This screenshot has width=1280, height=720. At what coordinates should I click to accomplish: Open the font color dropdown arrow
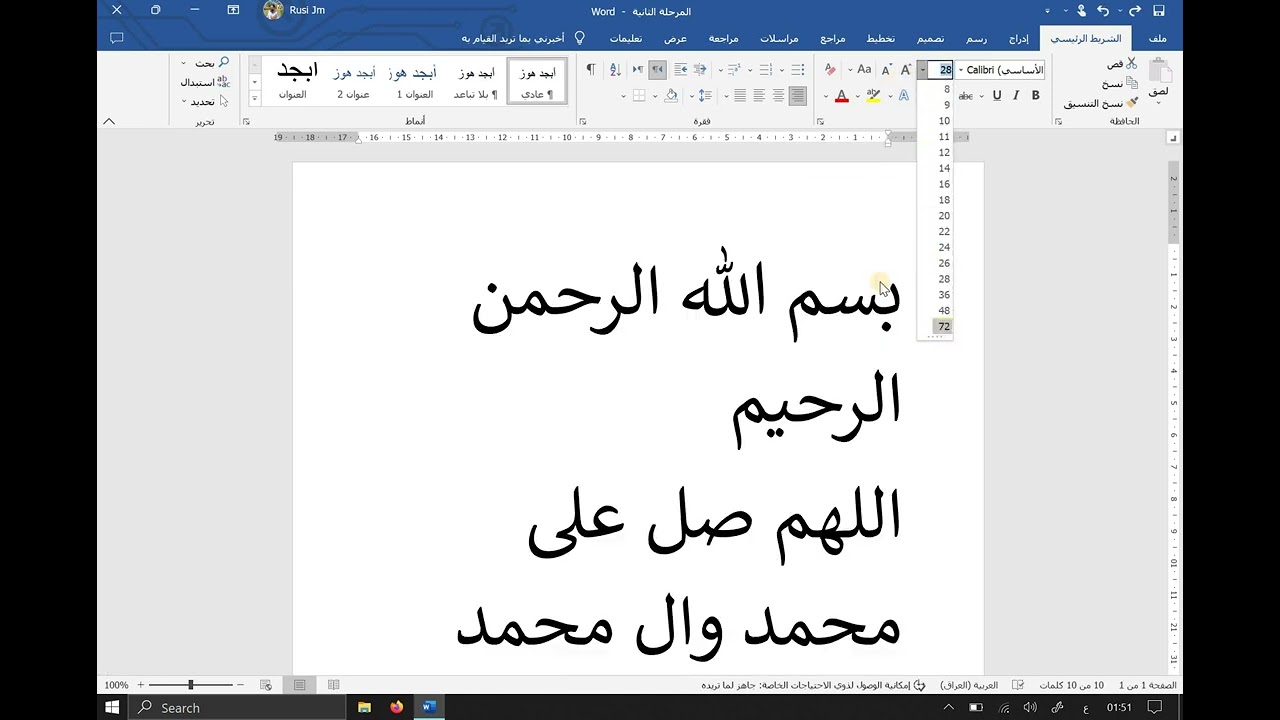[x=826, y=96]
